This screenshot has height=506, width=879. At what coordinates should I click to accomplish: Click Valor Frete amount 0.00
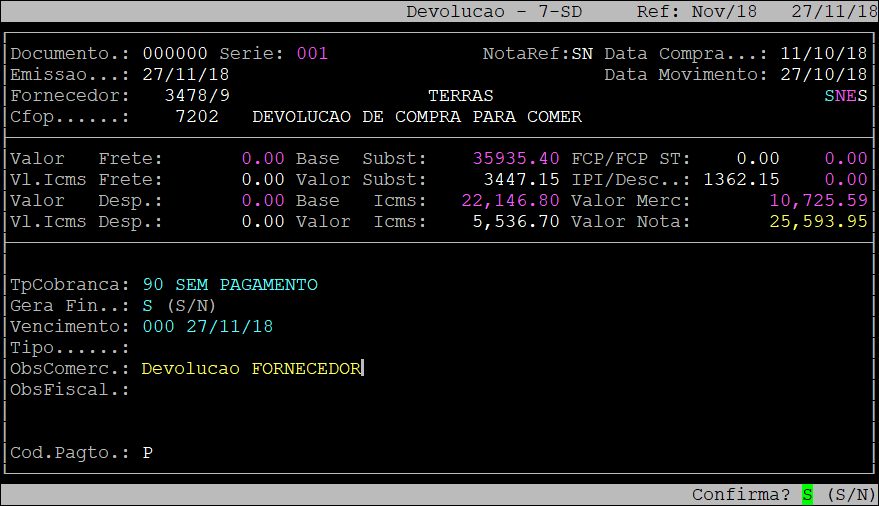click(x=263, y=159)
